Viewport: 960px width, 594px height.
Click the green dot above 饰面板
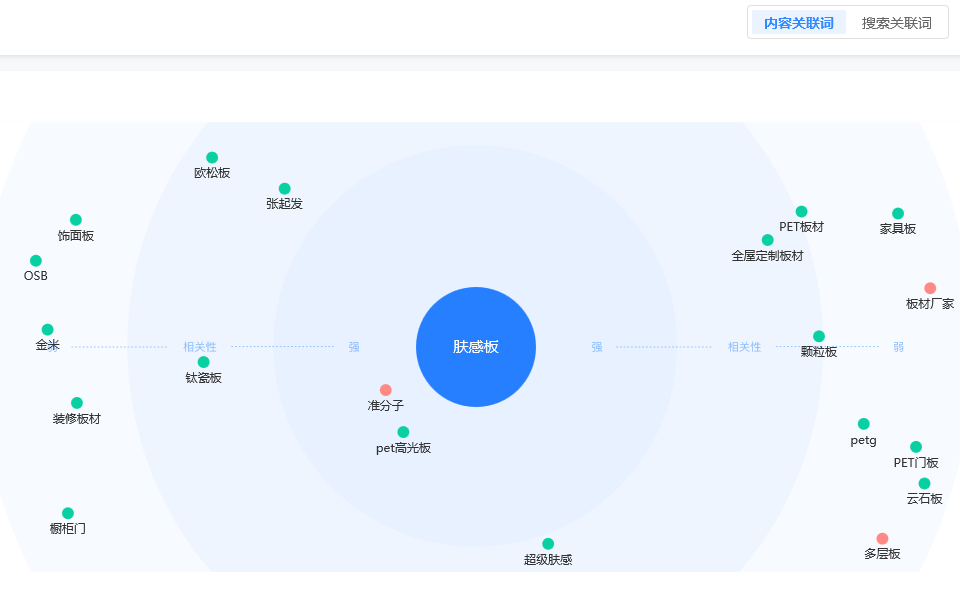click(76, 220)
